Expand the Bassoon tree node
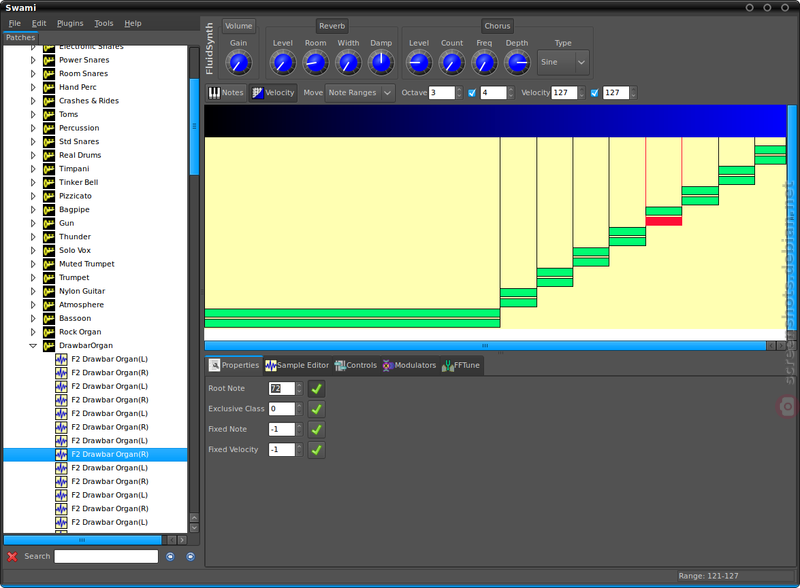The image size is (800, 588). pyautogui.click(x=33, y=318)
